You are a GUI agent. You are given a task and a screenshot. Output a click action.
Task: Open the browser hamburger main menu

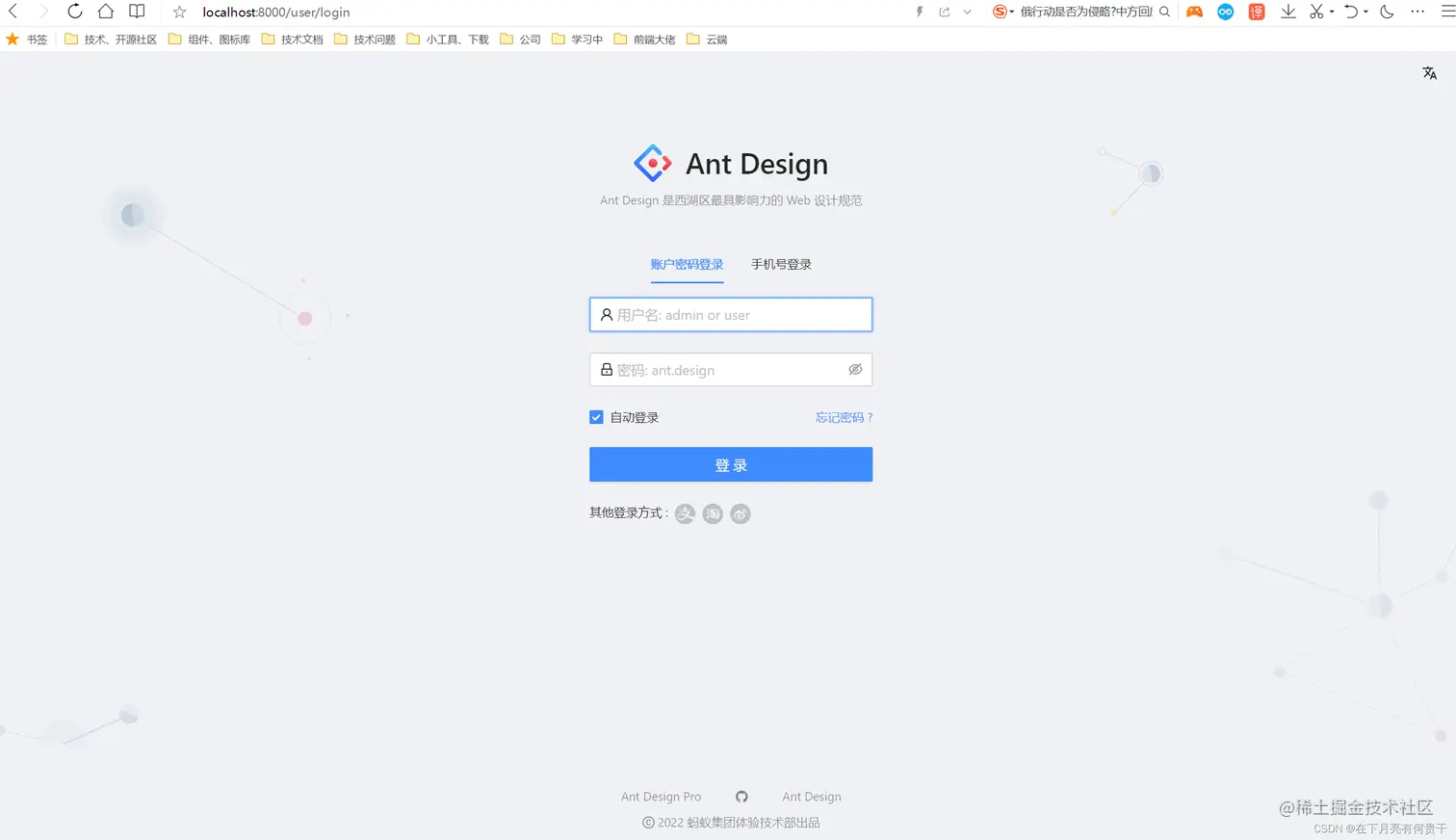(1447, 12)
